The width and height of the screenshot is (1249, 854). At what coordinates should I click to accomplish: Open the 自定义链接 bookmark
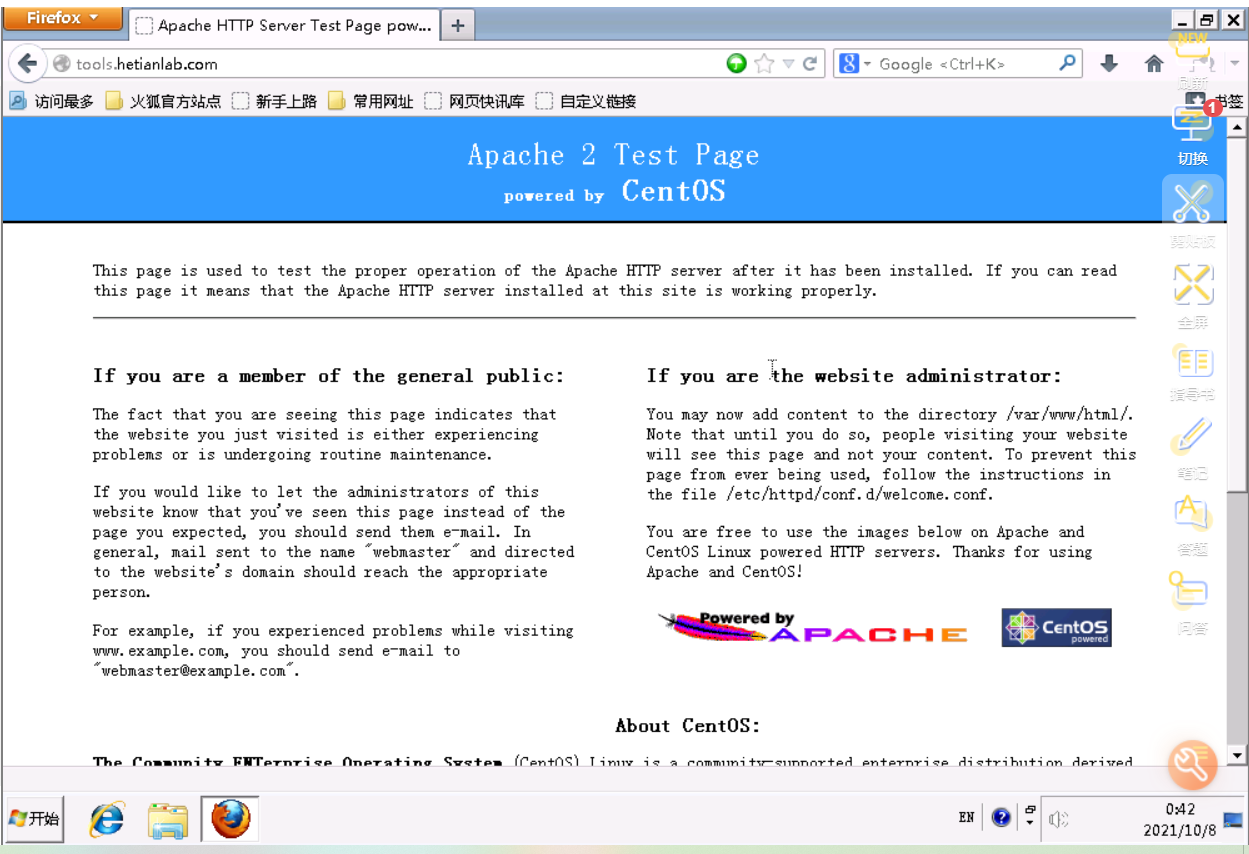pos(586,101)
